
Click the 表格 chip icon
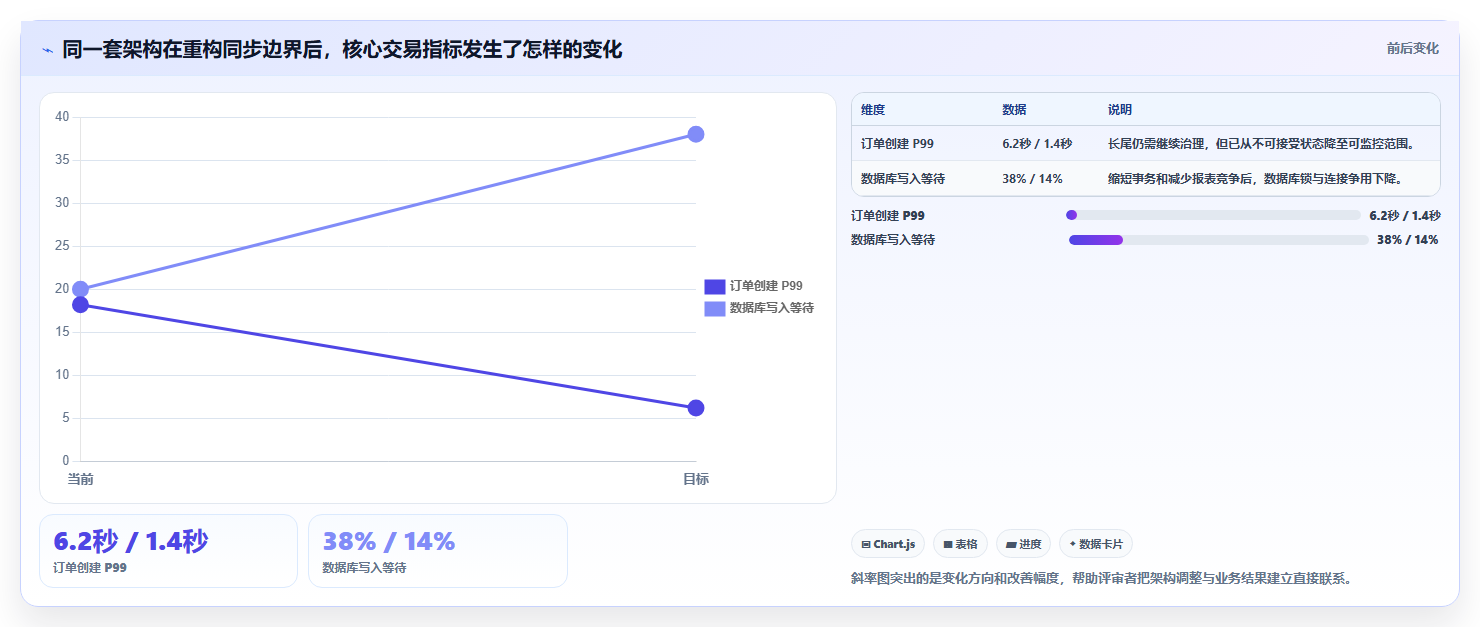click(948, 544)
